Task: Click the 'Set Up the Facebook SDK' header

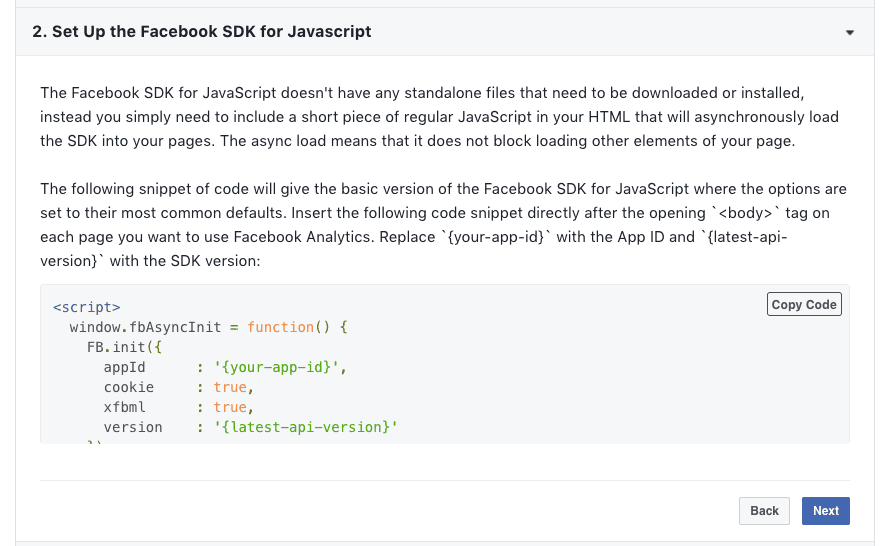Action: 202,32
